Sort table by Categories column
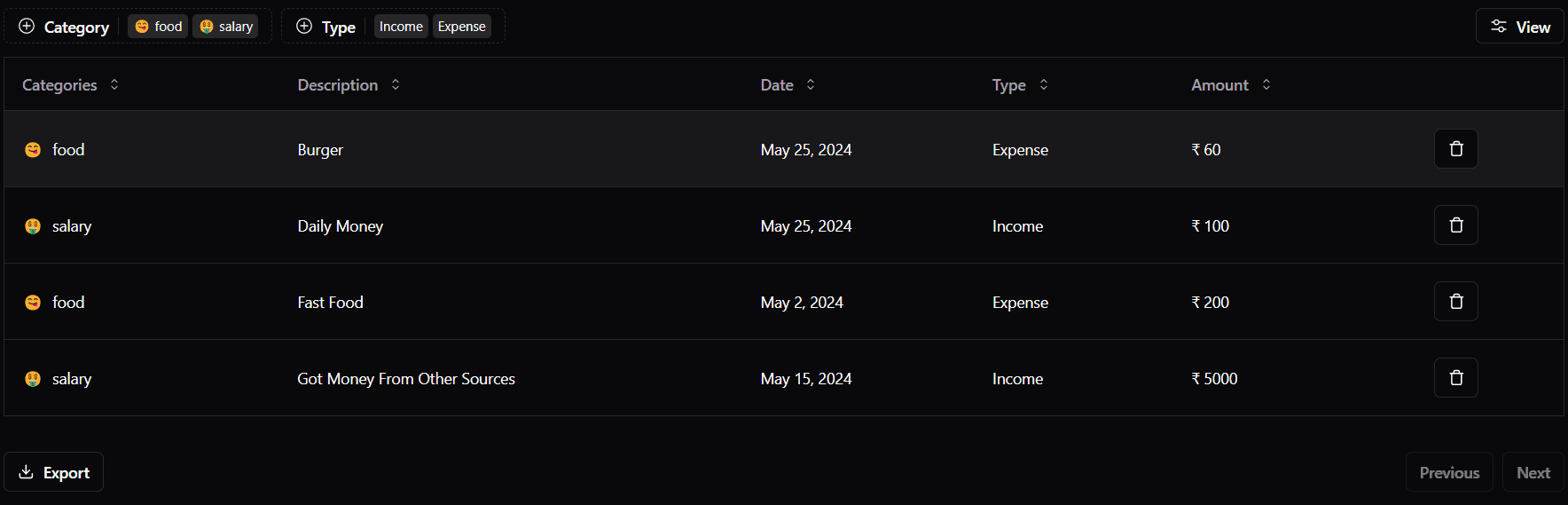Screen dimensions: 1568x505 click(70, 85)
